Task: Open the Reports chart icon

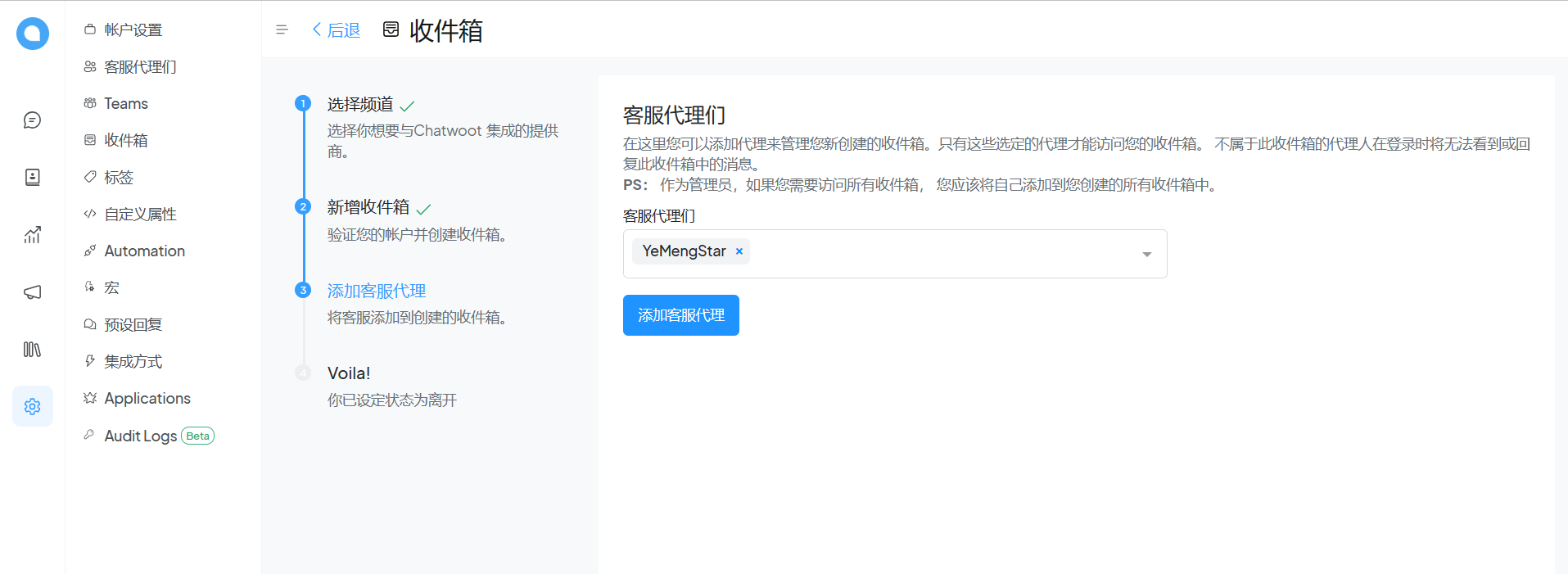Action: pos(32,235)
